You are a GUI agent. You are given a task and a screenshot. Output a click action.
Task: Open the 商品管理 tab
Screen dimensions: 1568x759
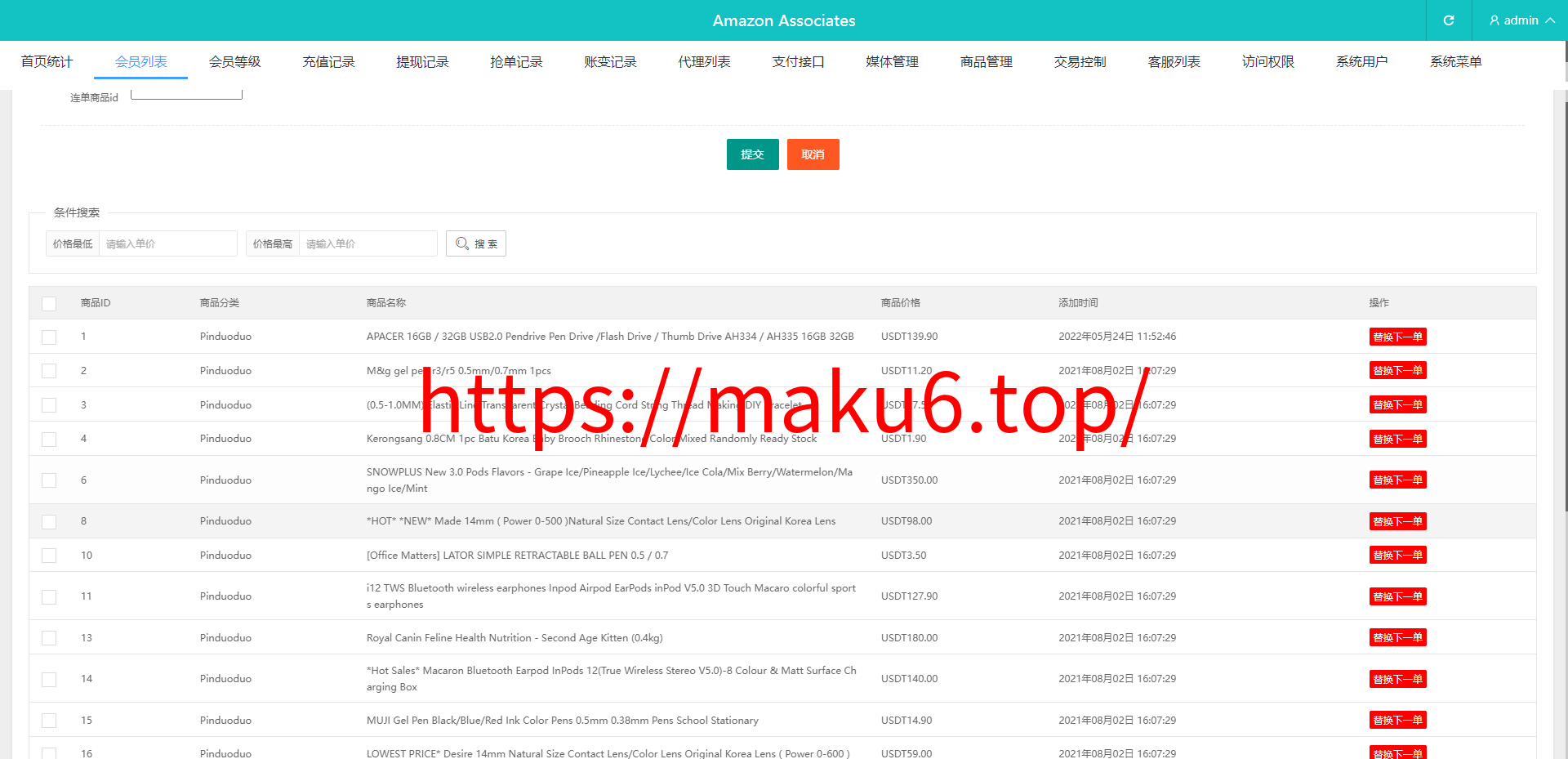pos(986,61)
